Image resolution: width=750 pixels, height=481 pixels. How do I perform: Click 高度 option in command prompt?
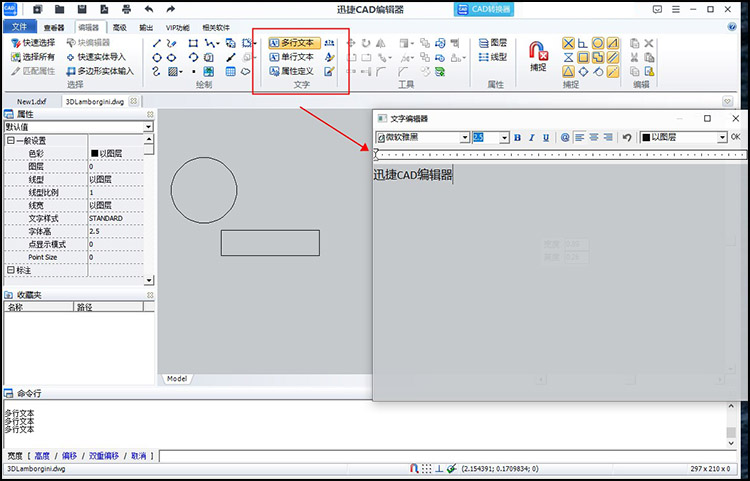click(42, 456)
